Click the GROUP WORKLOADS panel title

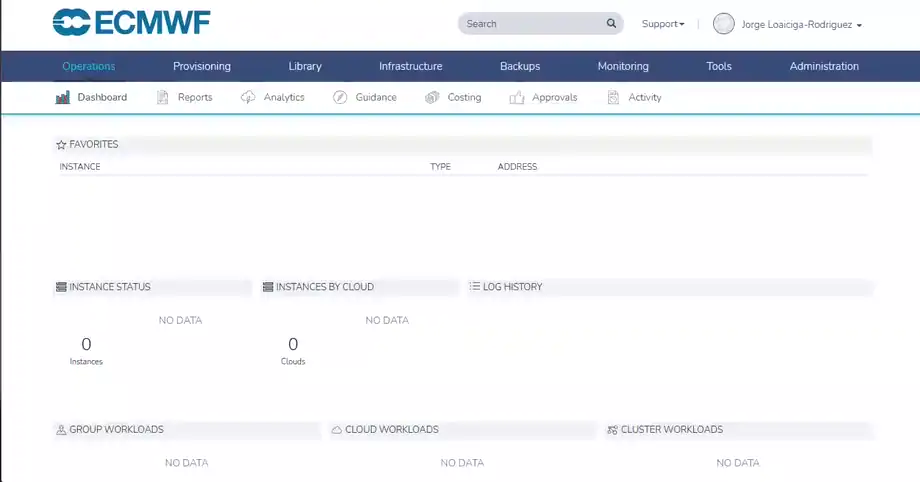[116, 430]
